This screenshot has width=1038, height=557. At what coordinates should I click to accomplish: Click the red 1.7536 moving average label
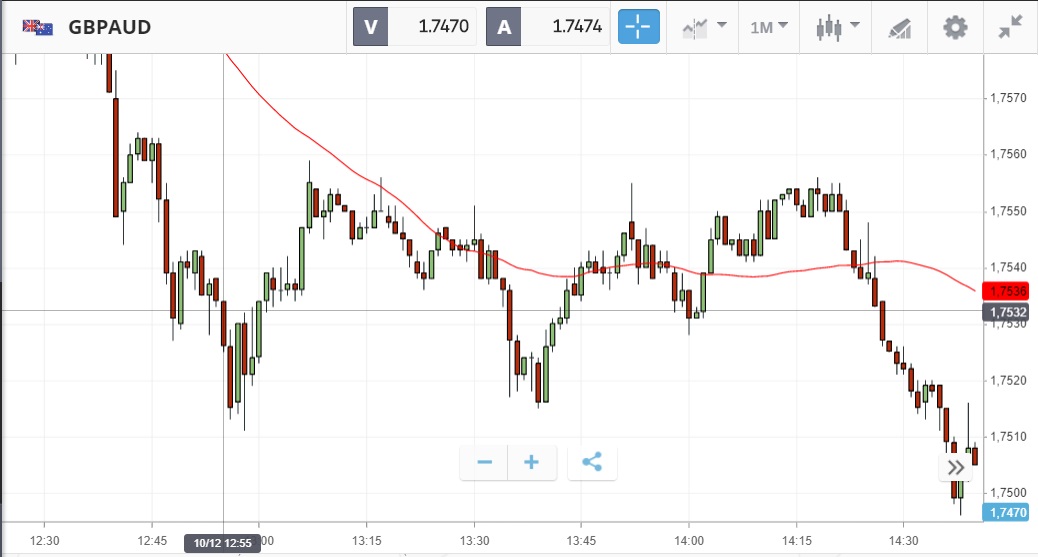click(x=1007, y=291)
